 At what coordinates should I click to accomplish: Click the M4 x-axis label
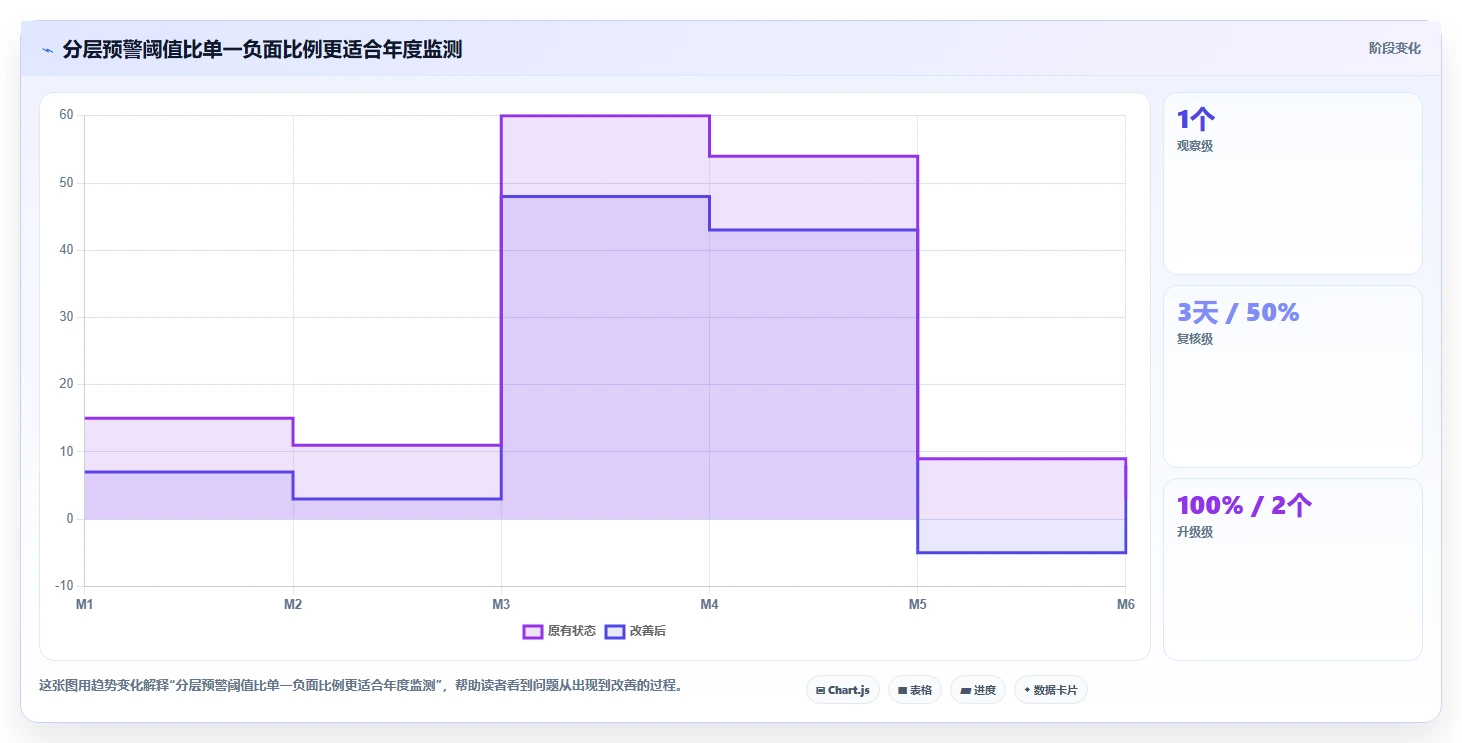(x=709, y=605)
